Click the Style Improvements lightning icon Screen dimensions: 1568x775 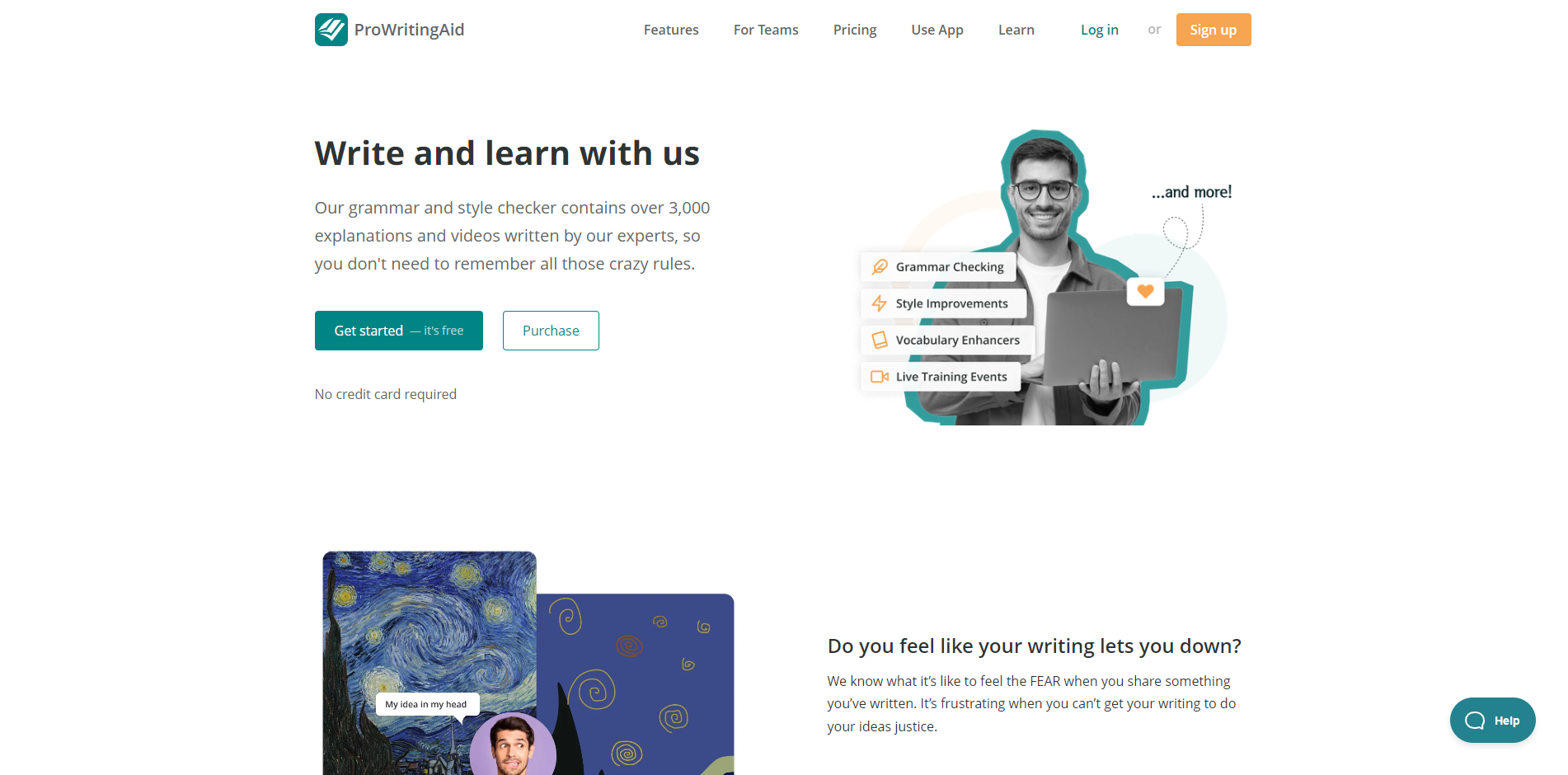click(x=880, y=303)
